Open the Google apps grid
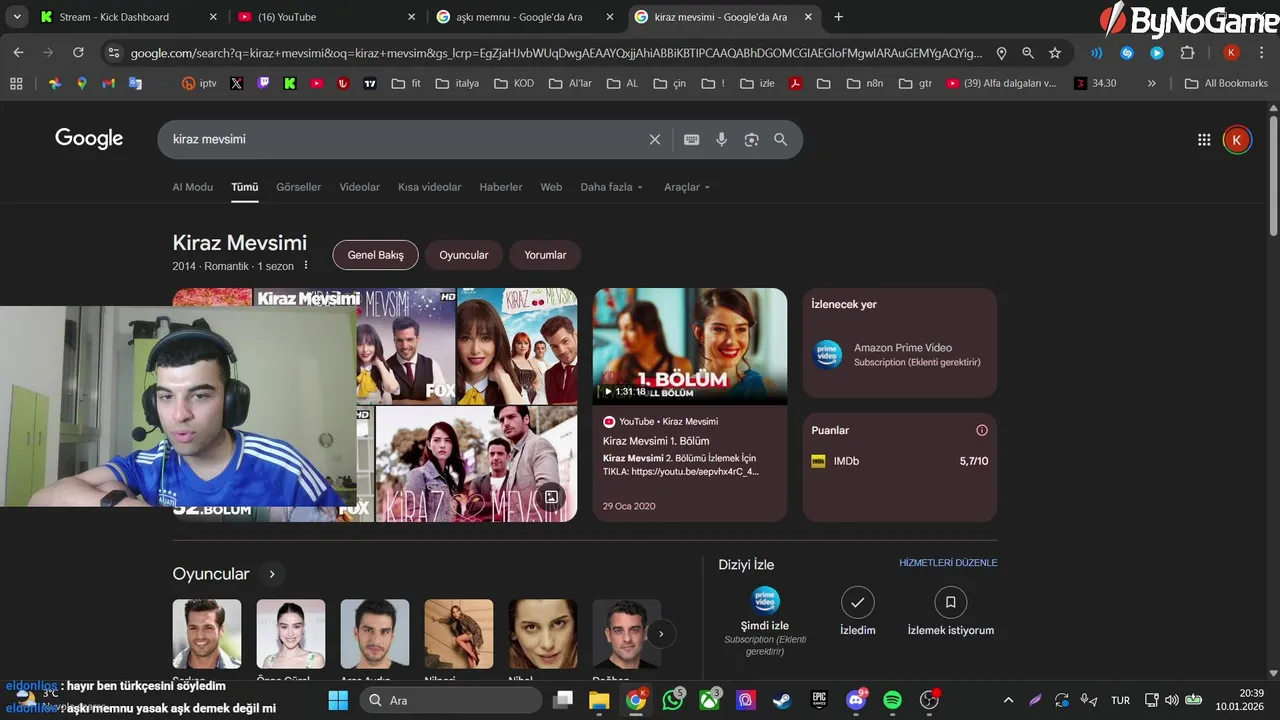The image size is (1280, 720). click(1204, 140)
